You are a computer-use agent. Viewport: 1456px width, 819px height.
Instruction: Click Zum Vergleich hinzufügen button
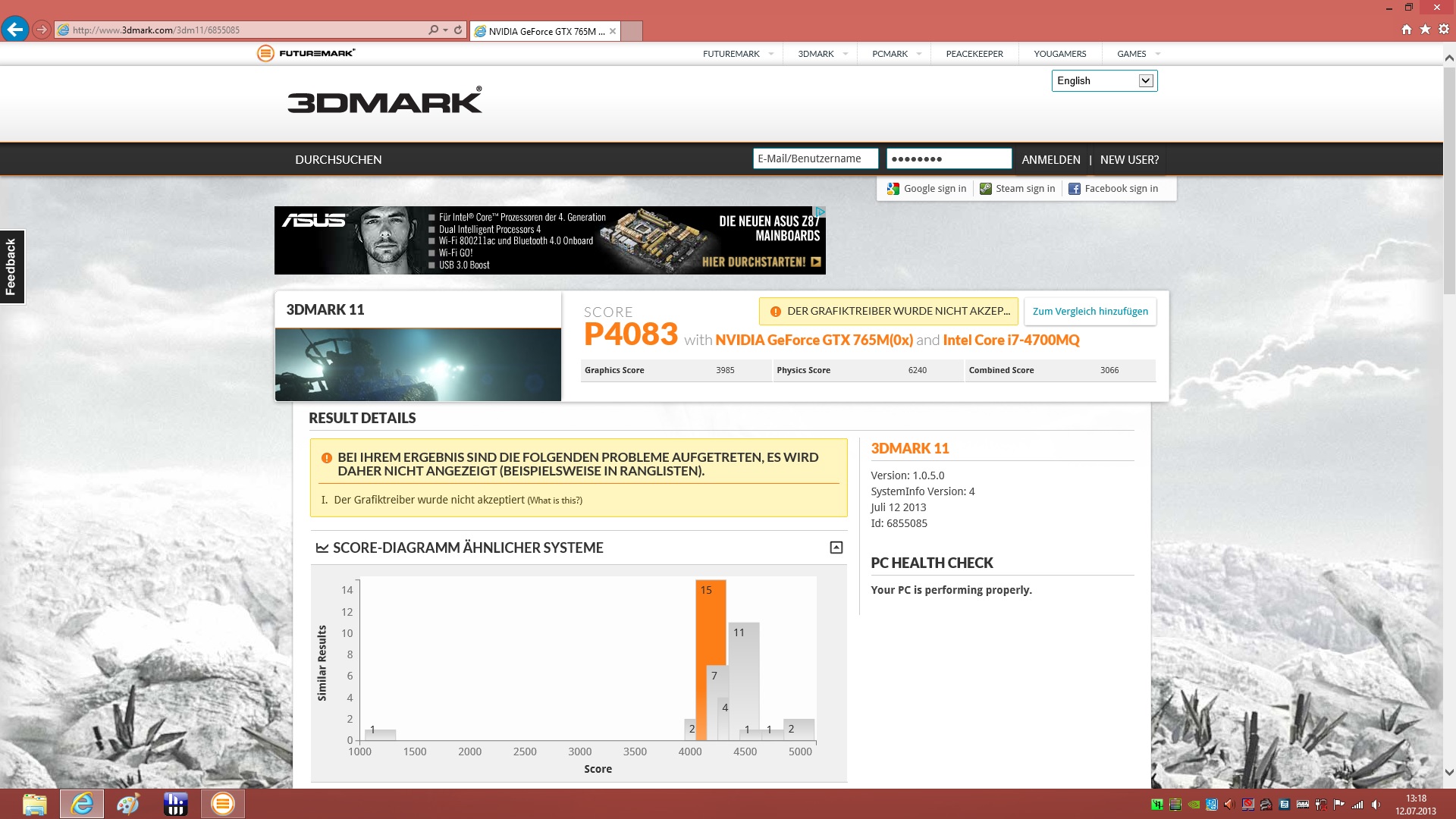[x=1090, y=312]
